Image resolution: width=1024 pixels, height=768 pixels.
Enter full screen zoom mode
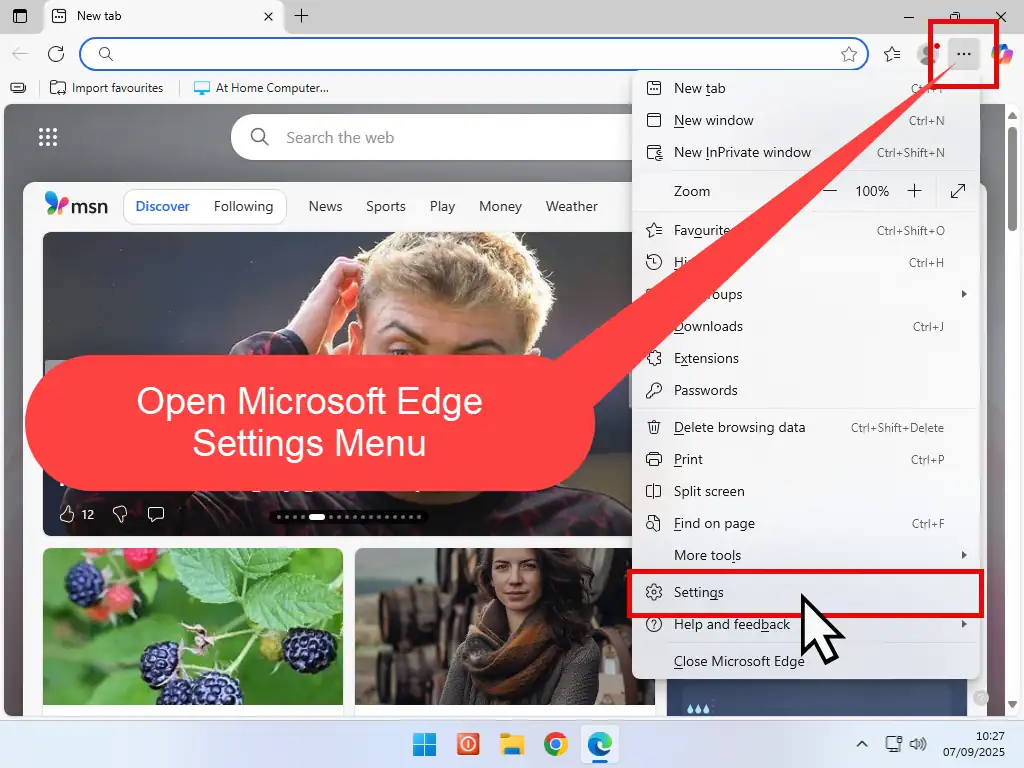(x=957, y=191)
